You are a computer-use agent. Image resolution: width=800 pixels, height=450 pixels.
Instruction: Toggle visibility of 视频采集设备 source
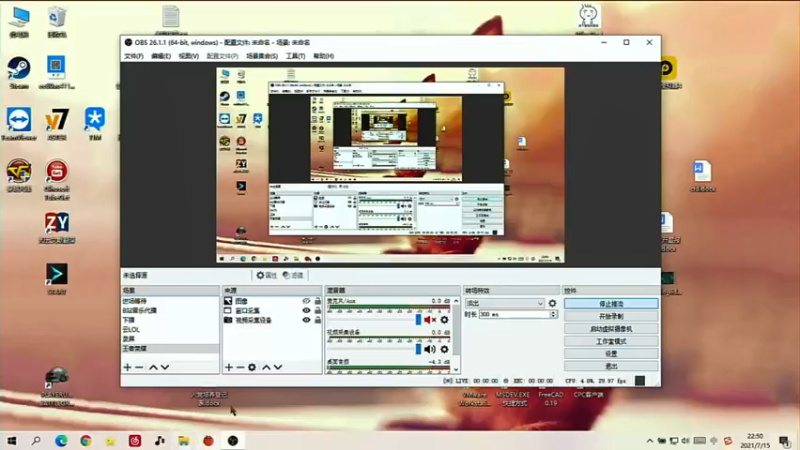tap(306, 320)
